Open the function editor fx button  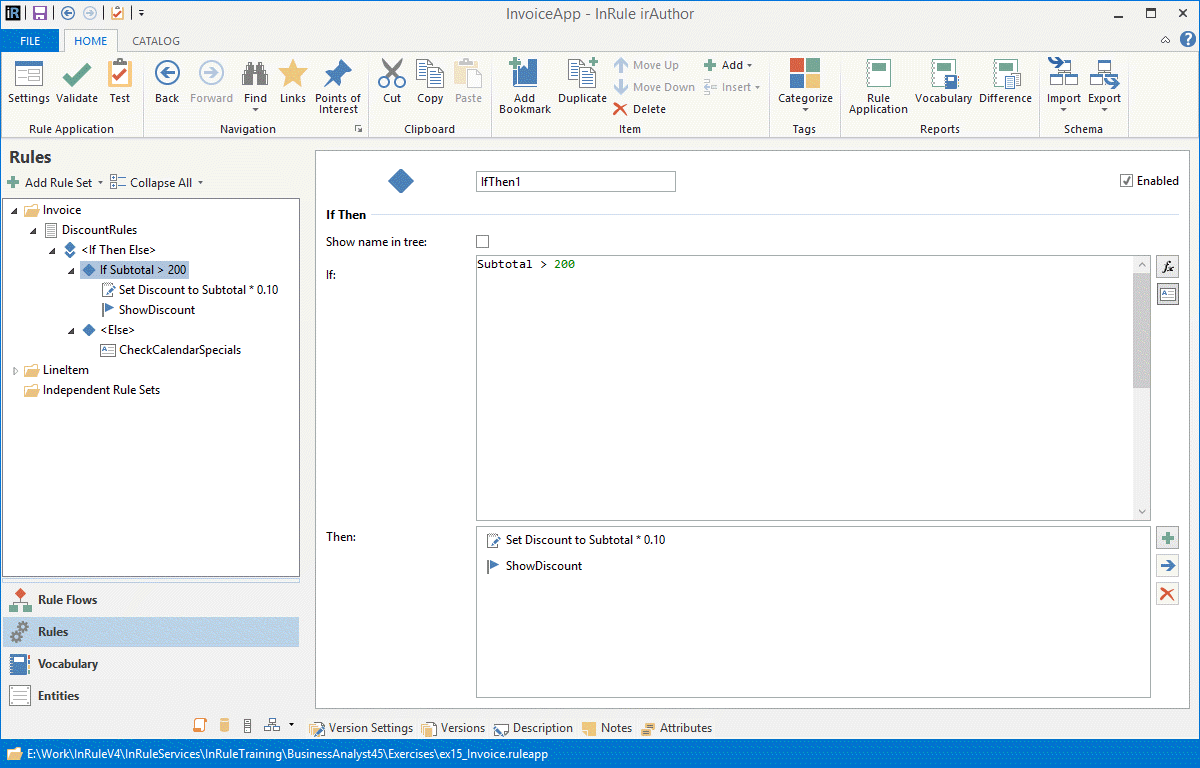(x=1167, y=267)
